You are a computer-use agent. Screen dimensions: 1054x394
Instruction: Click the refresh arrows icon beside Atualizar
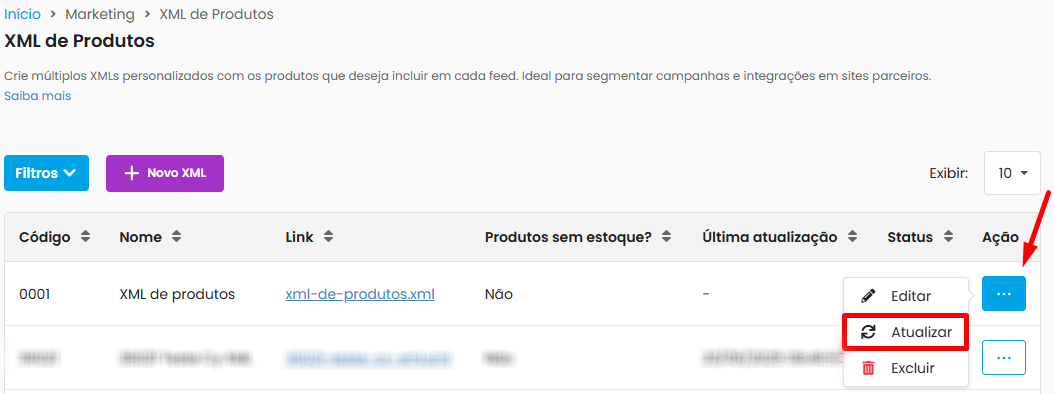point(868,332)
